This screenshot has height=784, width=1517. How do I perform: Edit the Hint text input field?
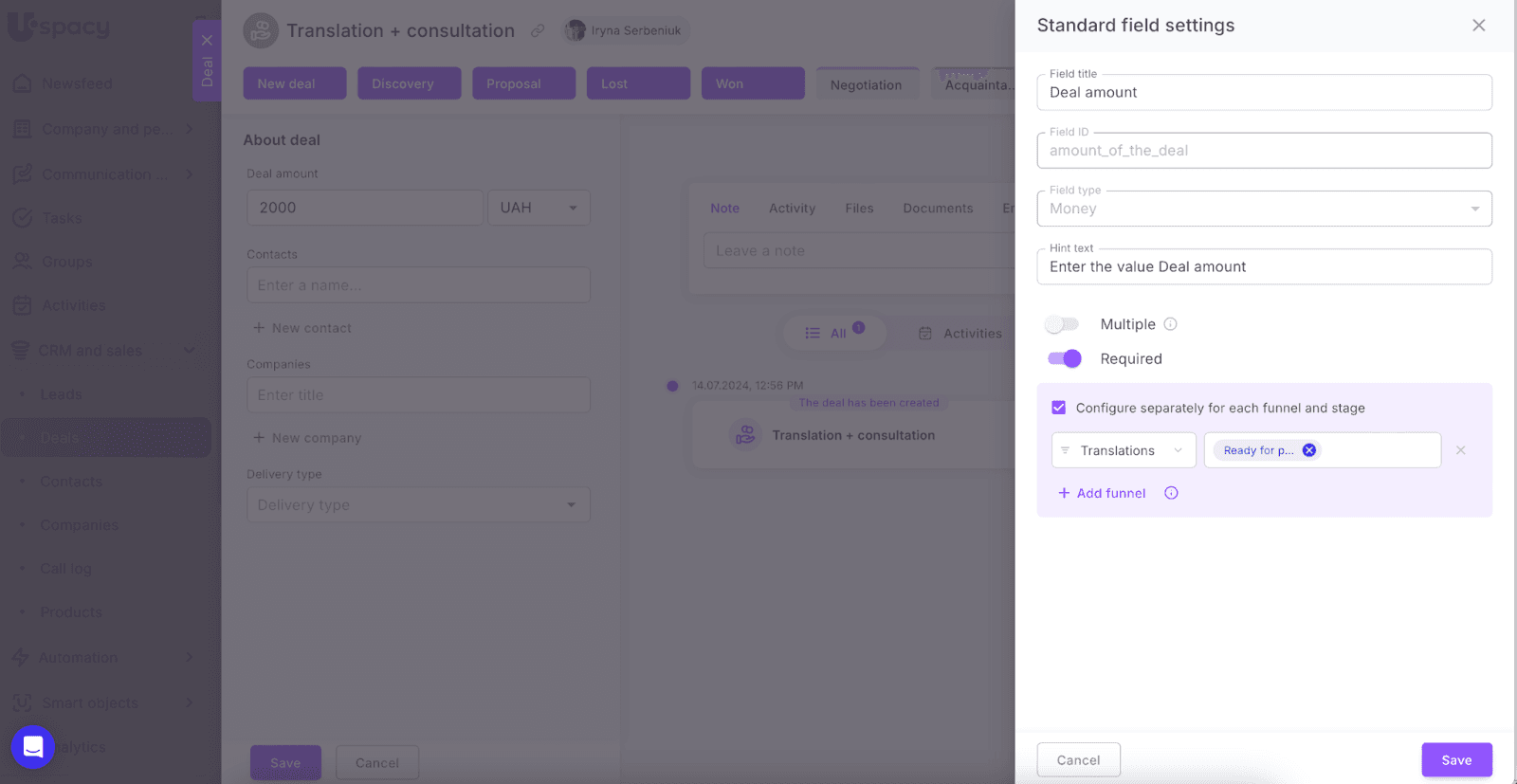pyautogui.click(x=1264, y=267)
